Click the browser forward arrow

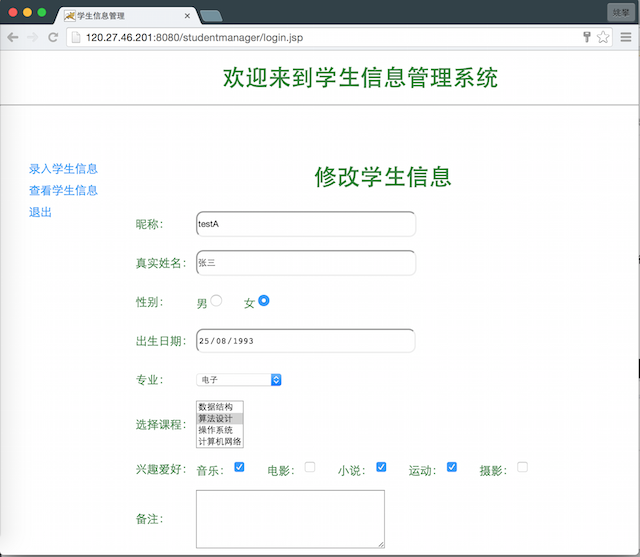coord(33,38)
